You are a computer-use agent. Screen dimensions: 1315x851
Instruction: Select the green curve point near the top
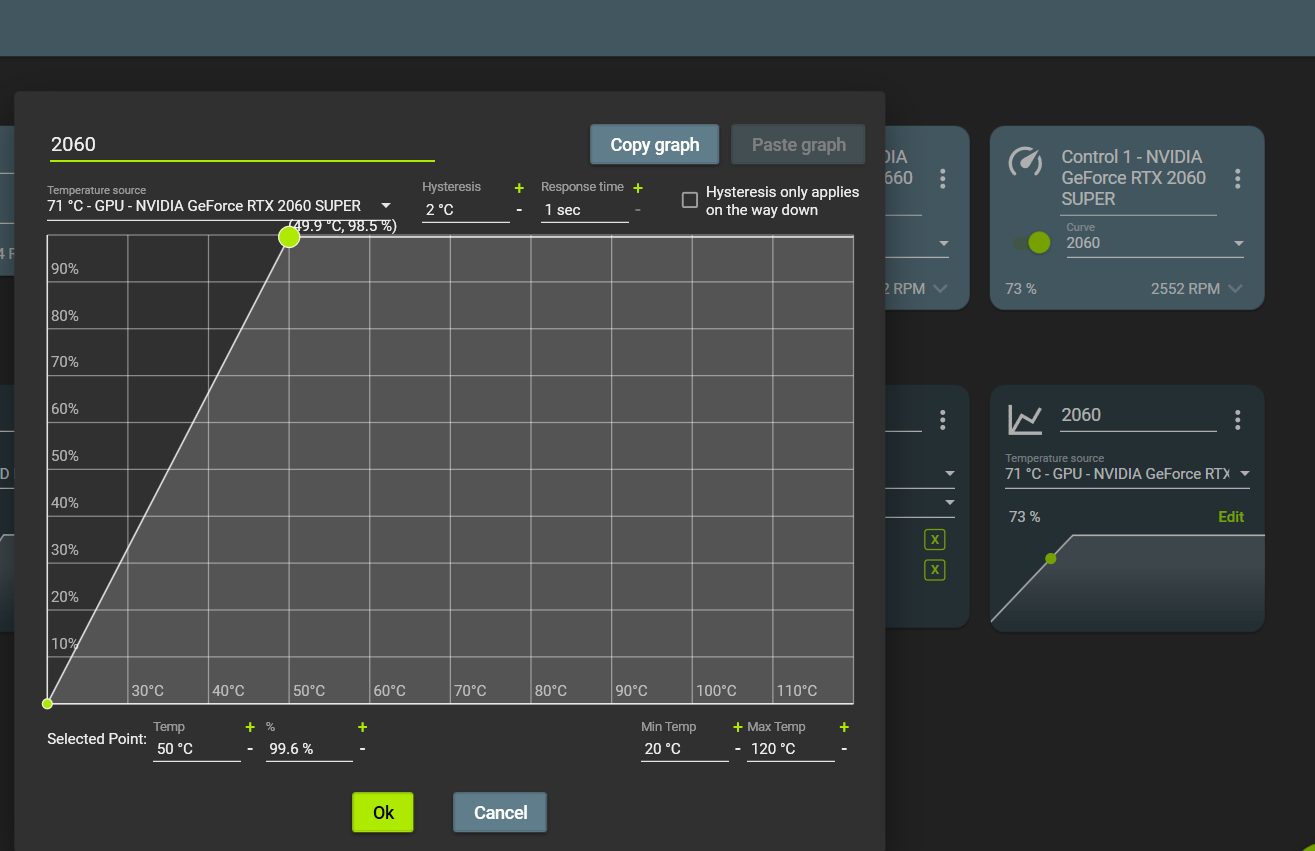coord(289,237)
